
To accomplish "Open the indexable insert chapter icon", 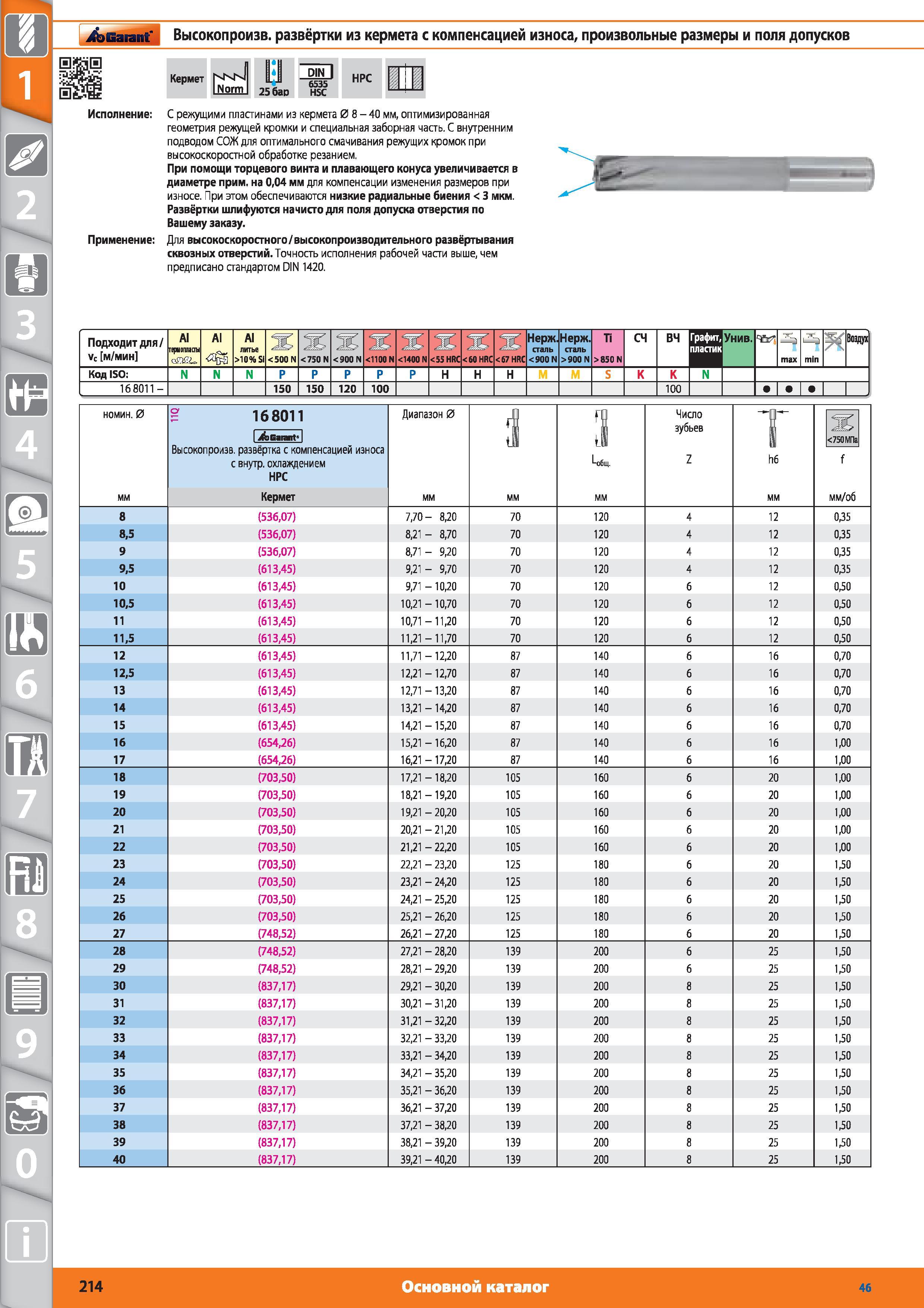I will (26, 155).
